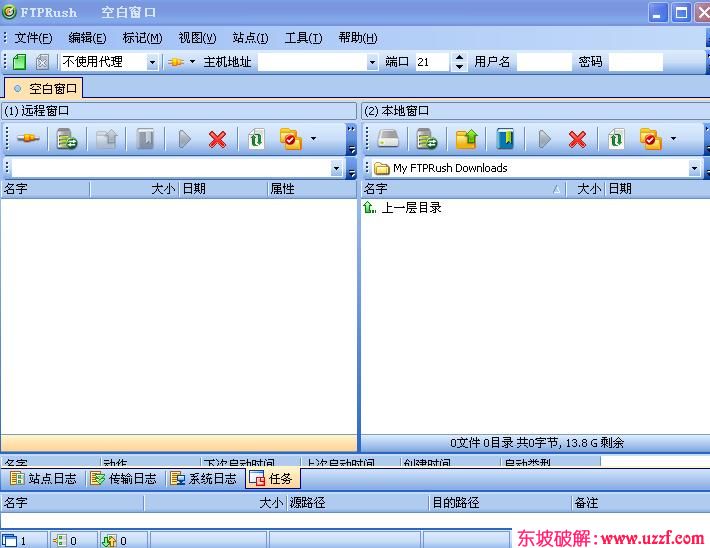This screenshot has width=710, height=548.
Task: Click the quick connect plug icon in top toolbar
Action: pyautogui.click(x=176, y=62)
